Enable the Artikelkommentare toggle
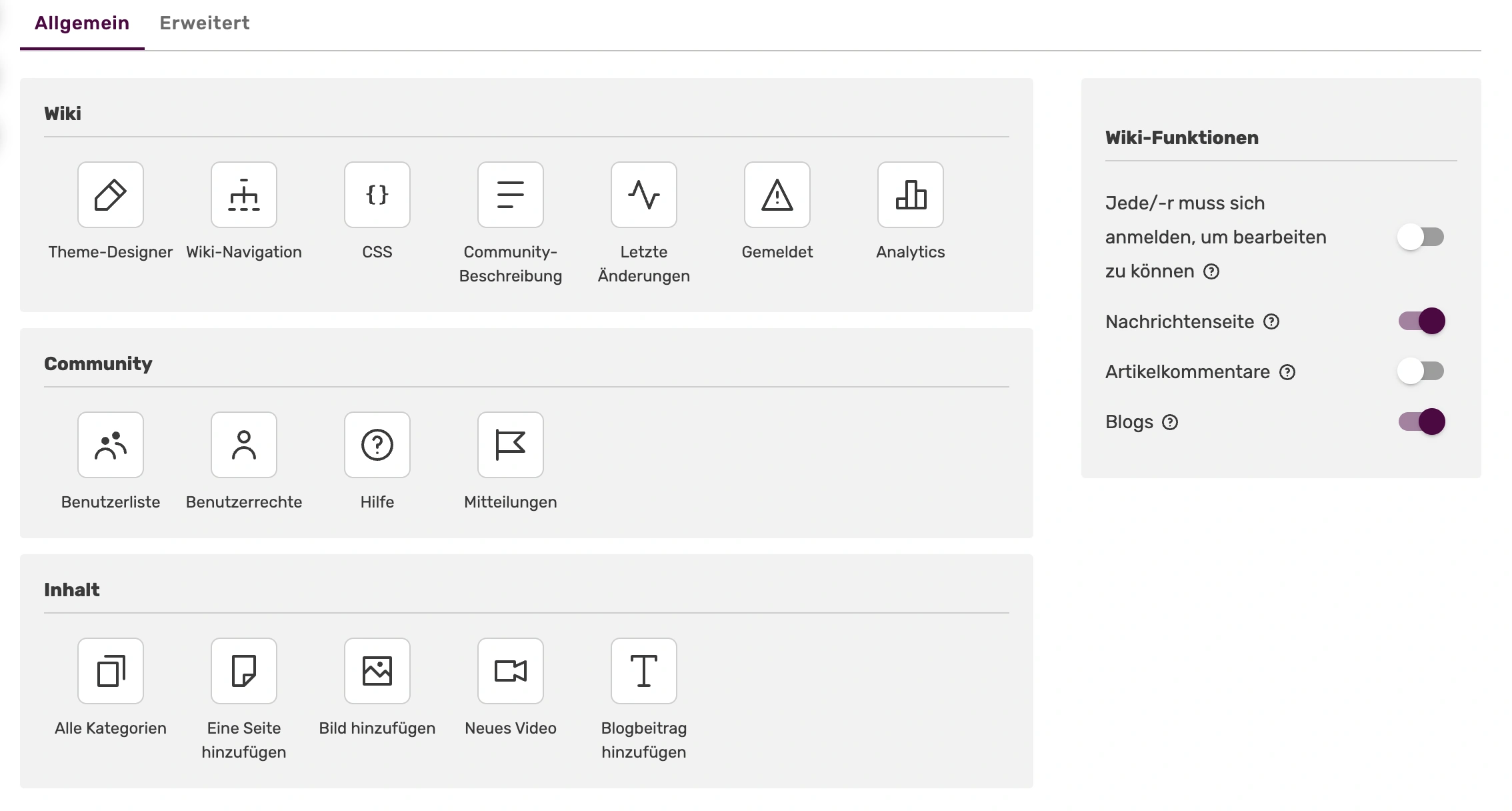Screen dimensions: 1512x811 [x=1421, y=371]
